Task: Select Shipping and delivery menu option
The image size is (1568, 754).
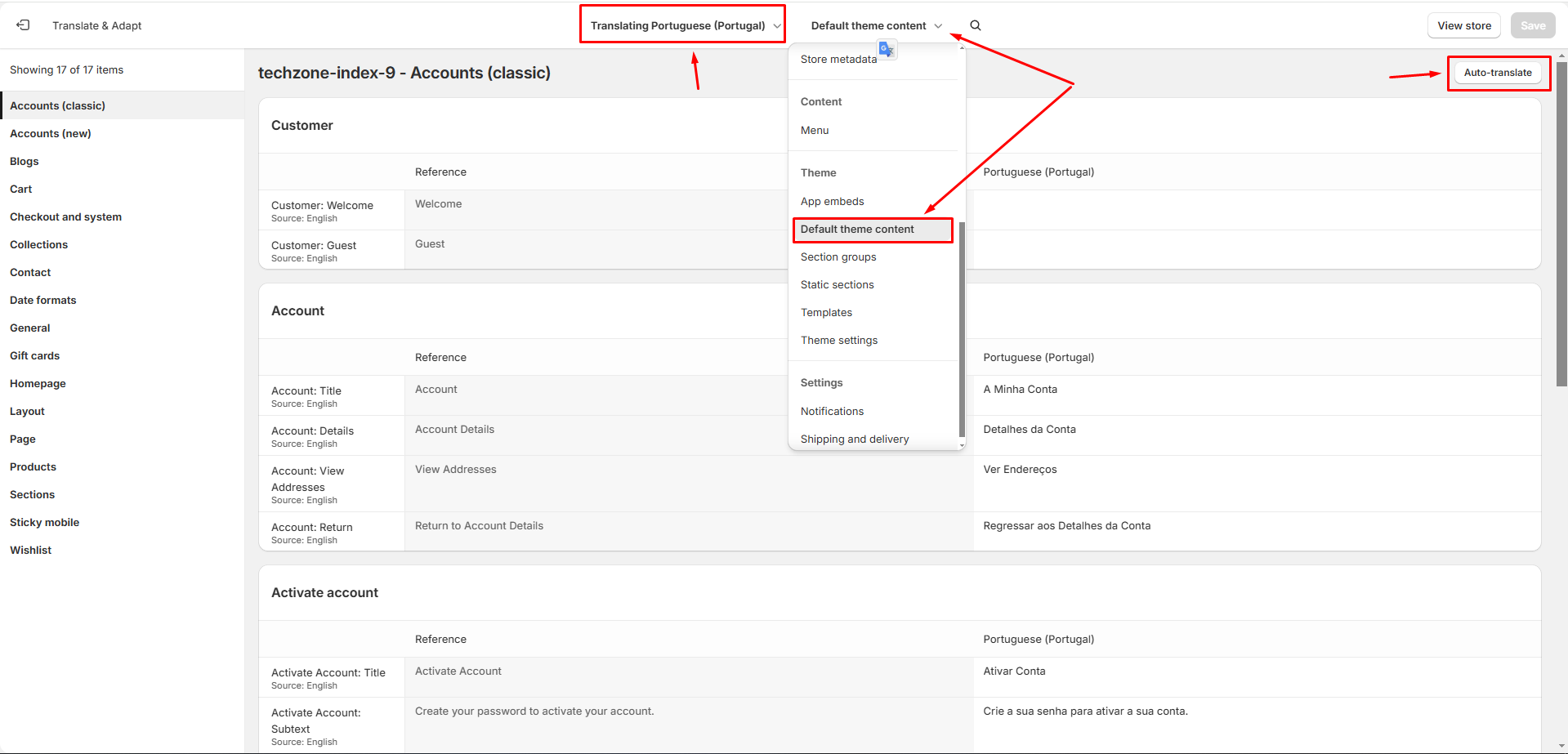Action: 854,439
